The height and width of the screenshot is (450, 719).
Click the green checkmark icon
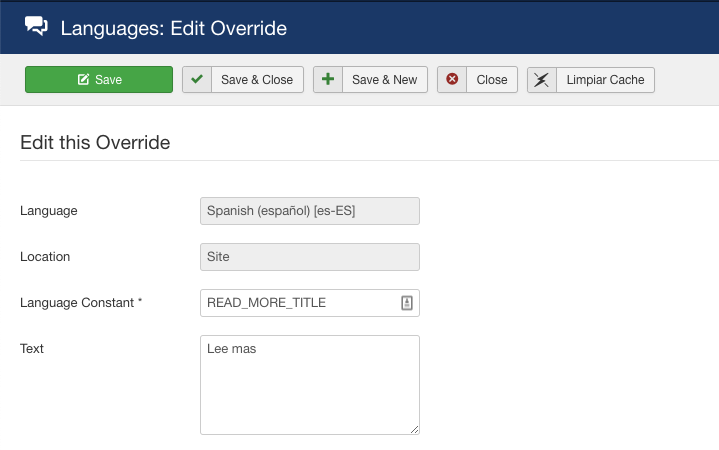(197, 80)
